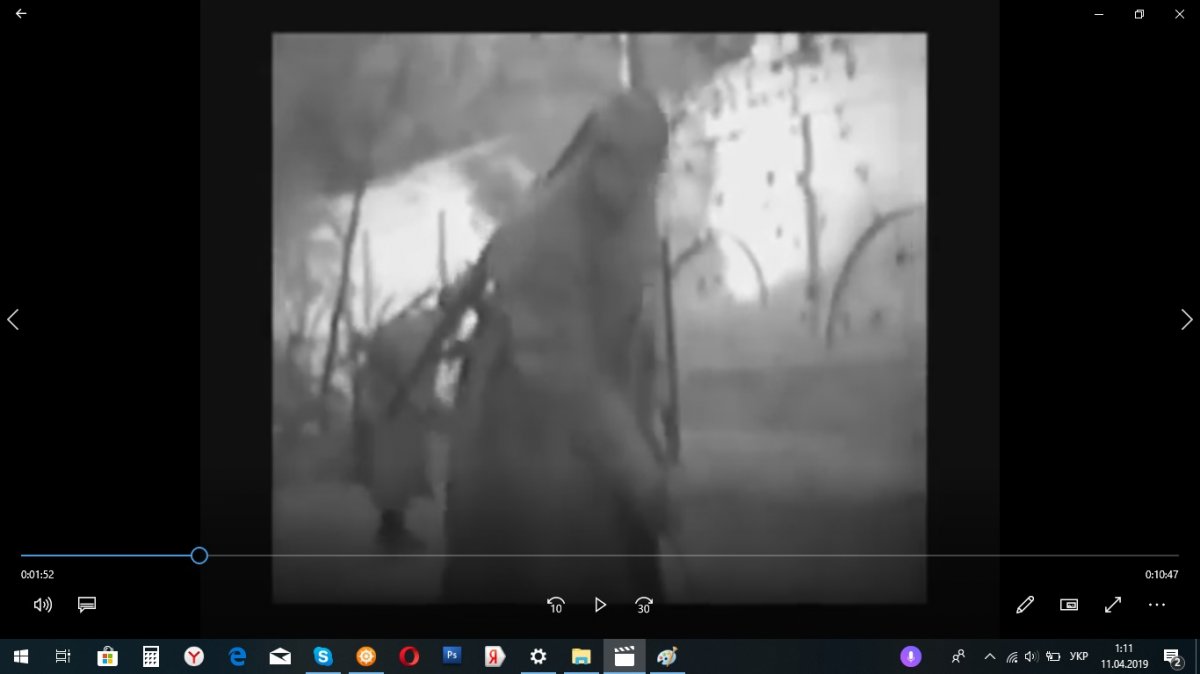The height and width of the screenshot is (674, 1200).
Task: Open the system volume tray icon
Action: tap(1032, 657)
